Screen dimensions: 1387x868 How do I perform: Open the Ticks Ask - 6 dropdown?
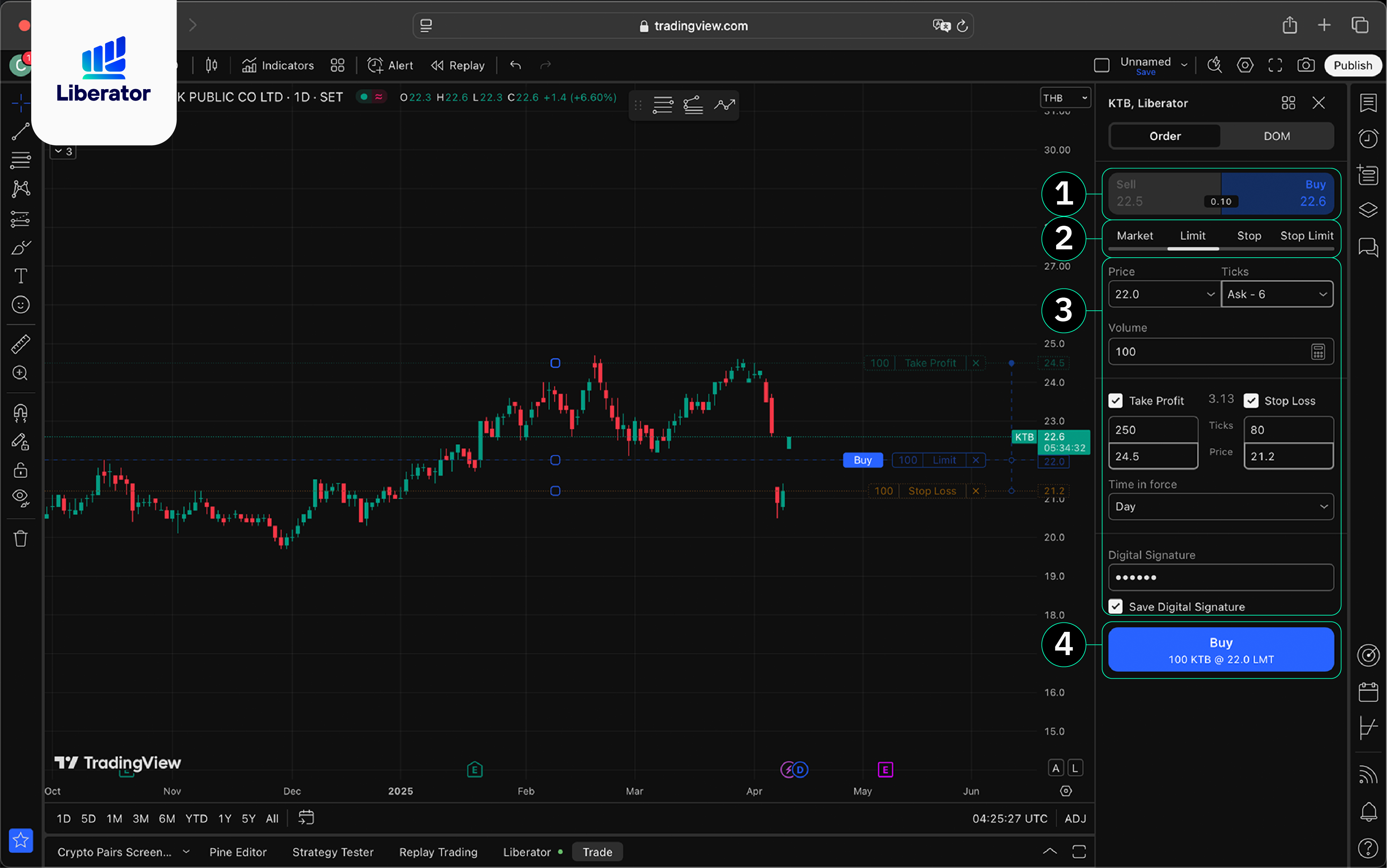1277,294
